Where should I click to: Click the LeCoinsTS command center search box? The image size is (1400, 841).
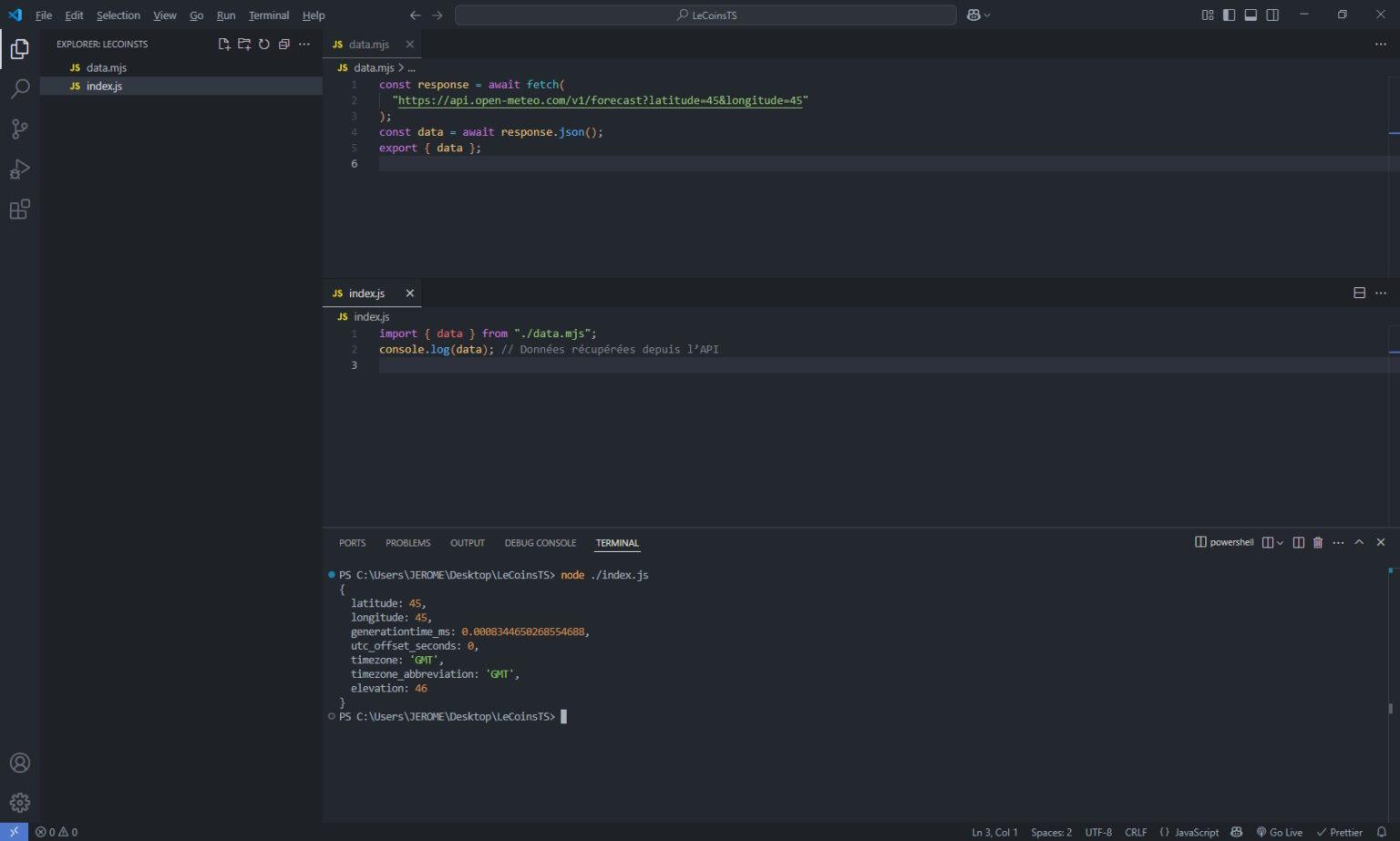tap(705, 15)
